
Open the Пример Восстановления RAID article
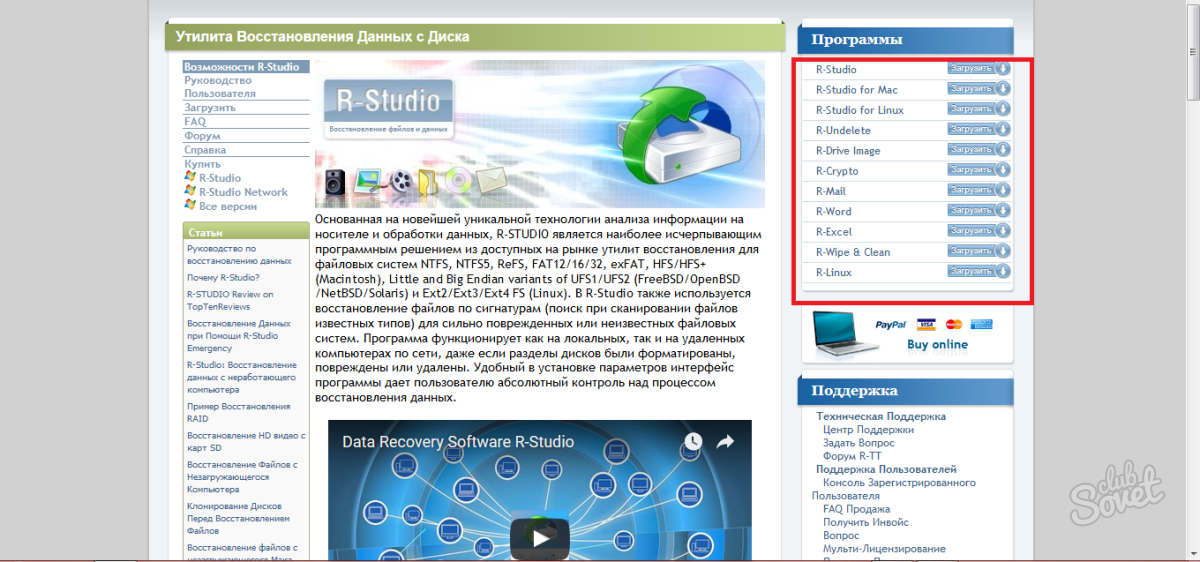point(238,413)
